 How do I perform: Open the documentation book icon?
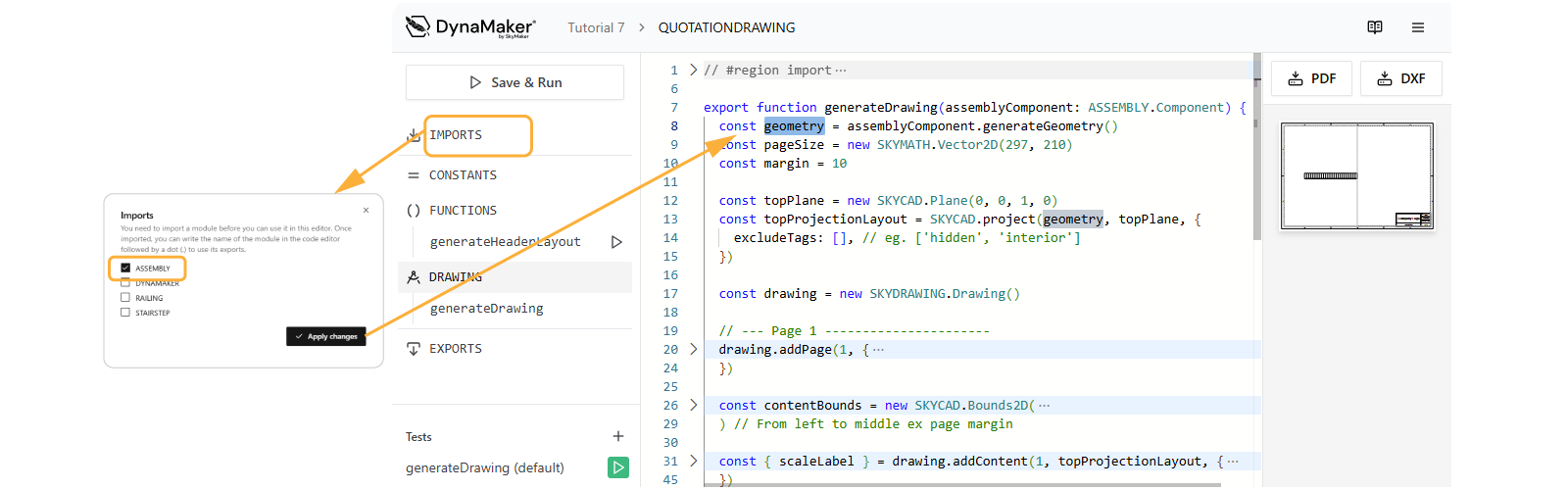pyautogui.click(x=1375, y=27)
